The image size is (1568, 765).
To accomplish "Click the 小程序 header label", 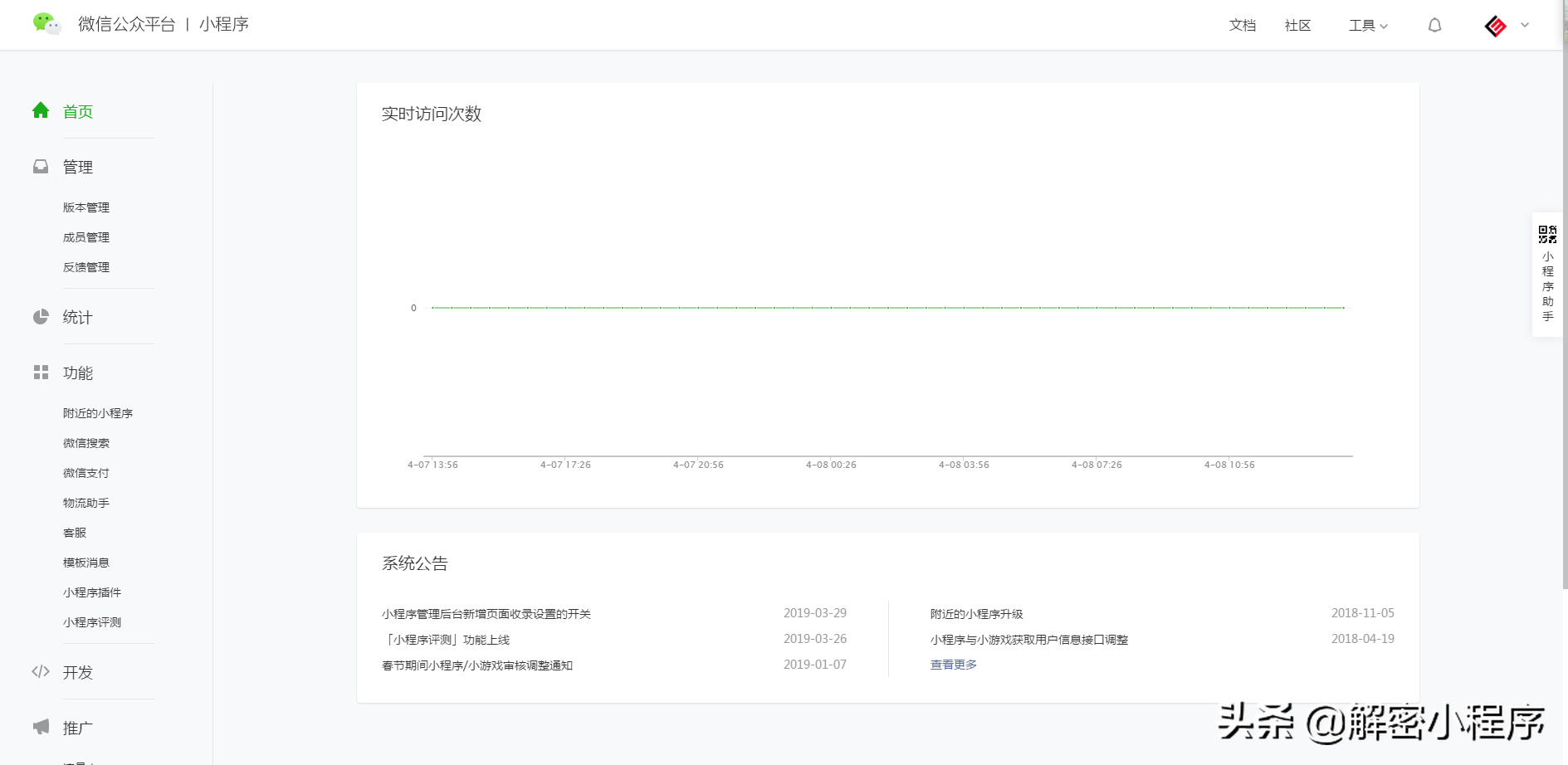I will 224,24.
